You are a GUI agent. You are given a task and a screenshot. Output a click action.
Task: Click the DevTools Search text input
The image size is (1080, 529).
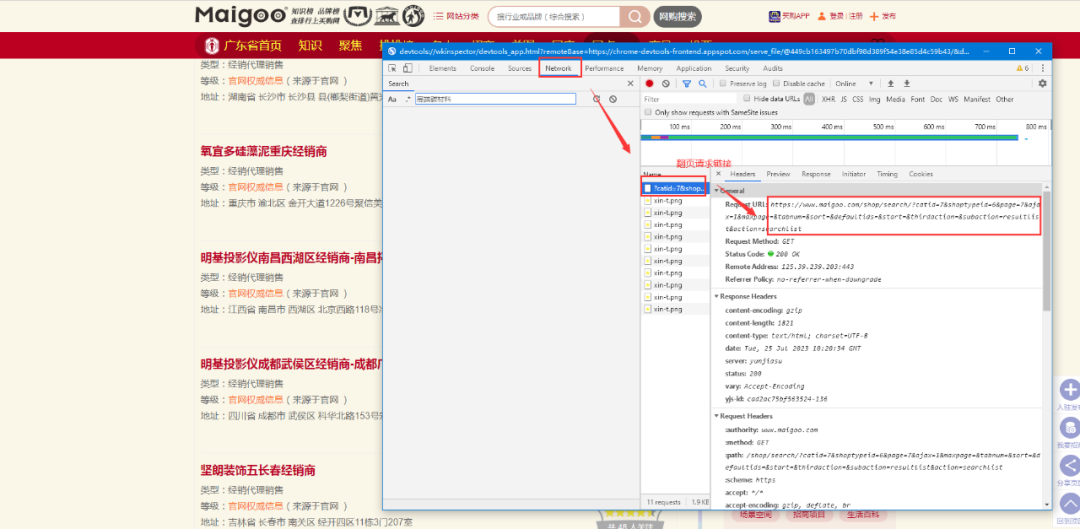point(495,99)
